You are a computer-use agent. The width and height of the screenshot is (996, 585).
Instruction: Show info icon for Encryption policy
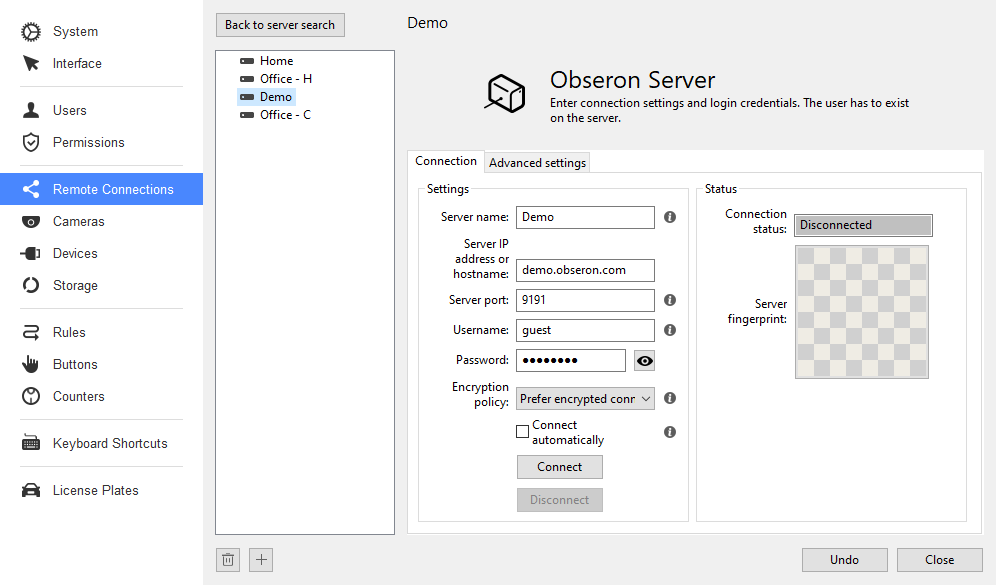pos(670,398)
